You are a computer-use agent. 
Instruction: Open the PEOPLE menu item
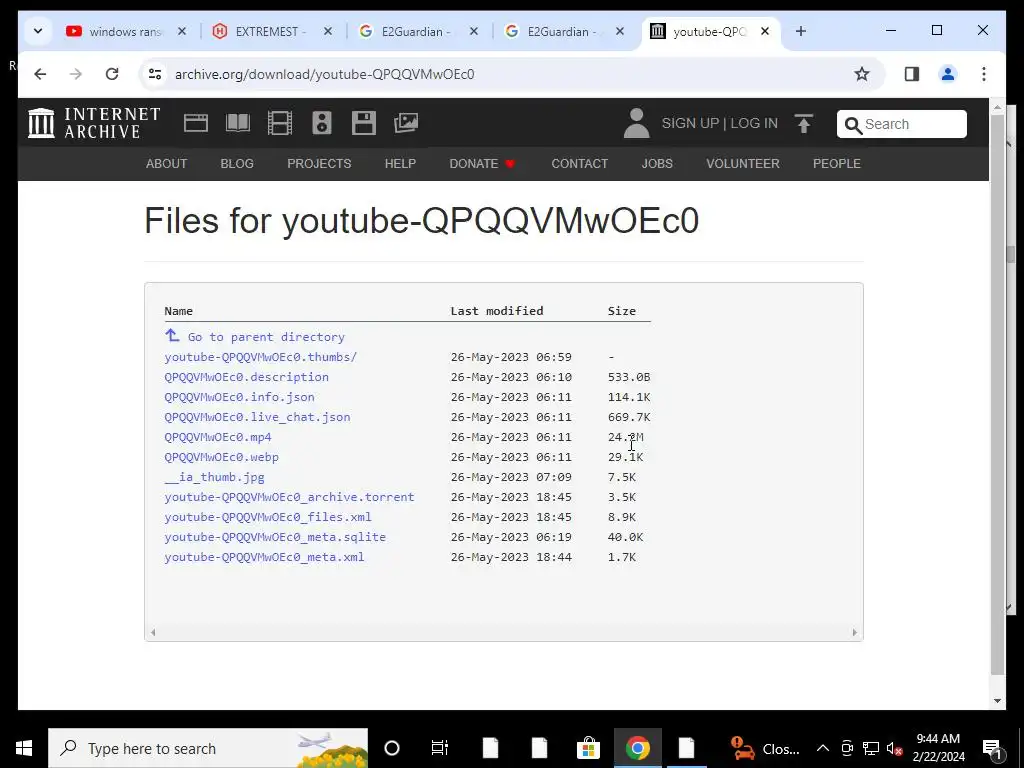[837, 164]
